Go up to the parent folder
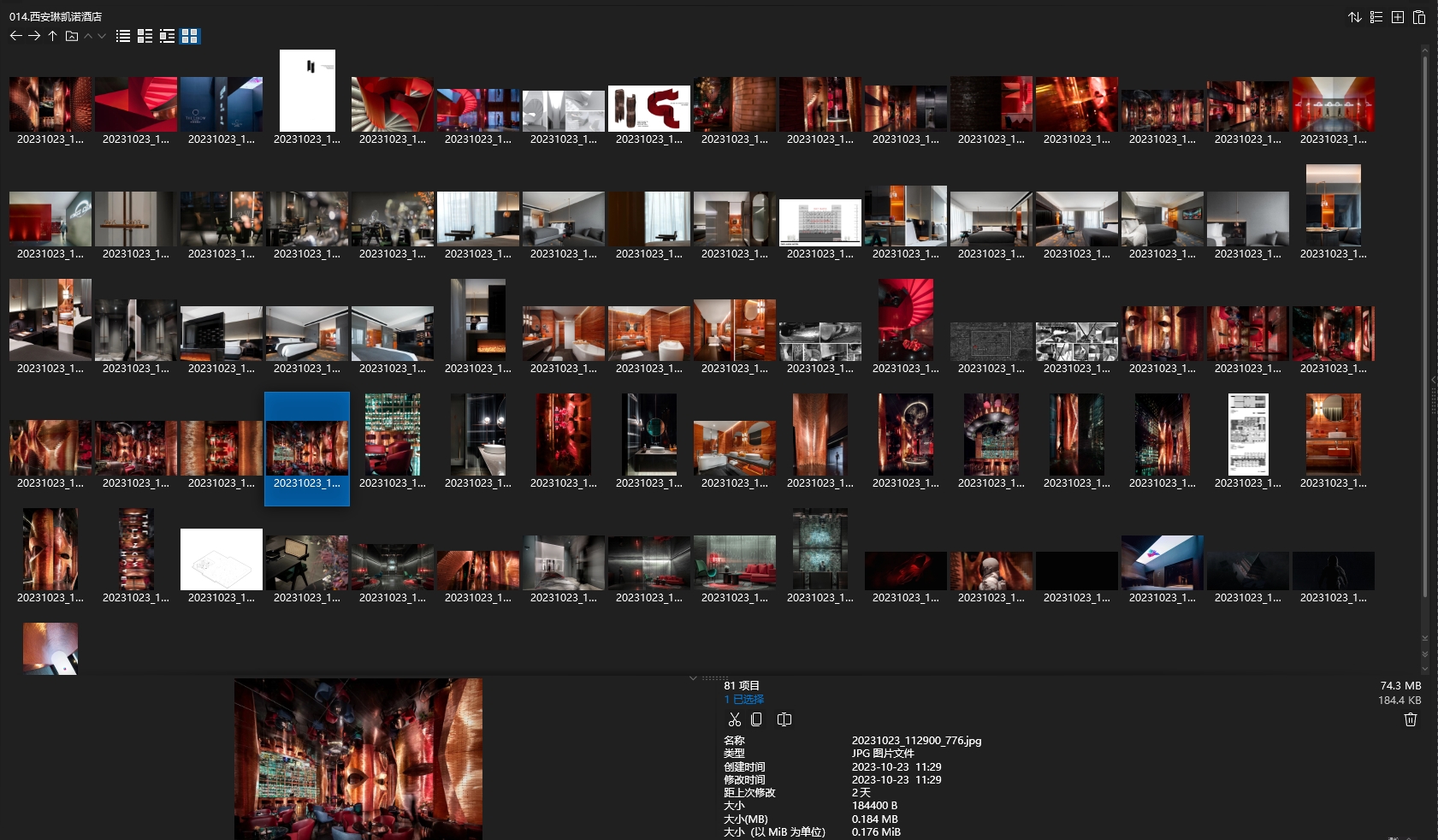The image size is (1438, 840). 53,36
